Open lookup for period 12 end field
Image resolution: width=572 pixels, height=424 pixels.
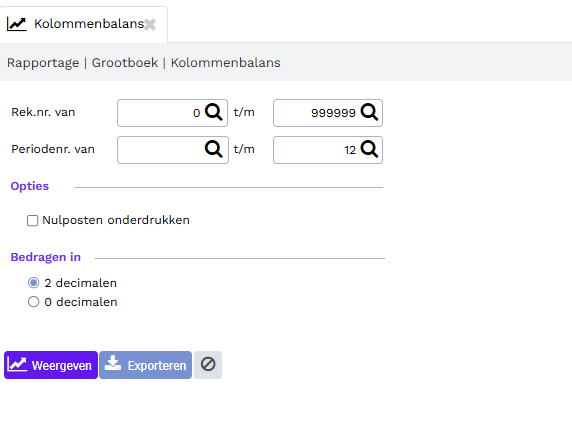tap(369, 149)
